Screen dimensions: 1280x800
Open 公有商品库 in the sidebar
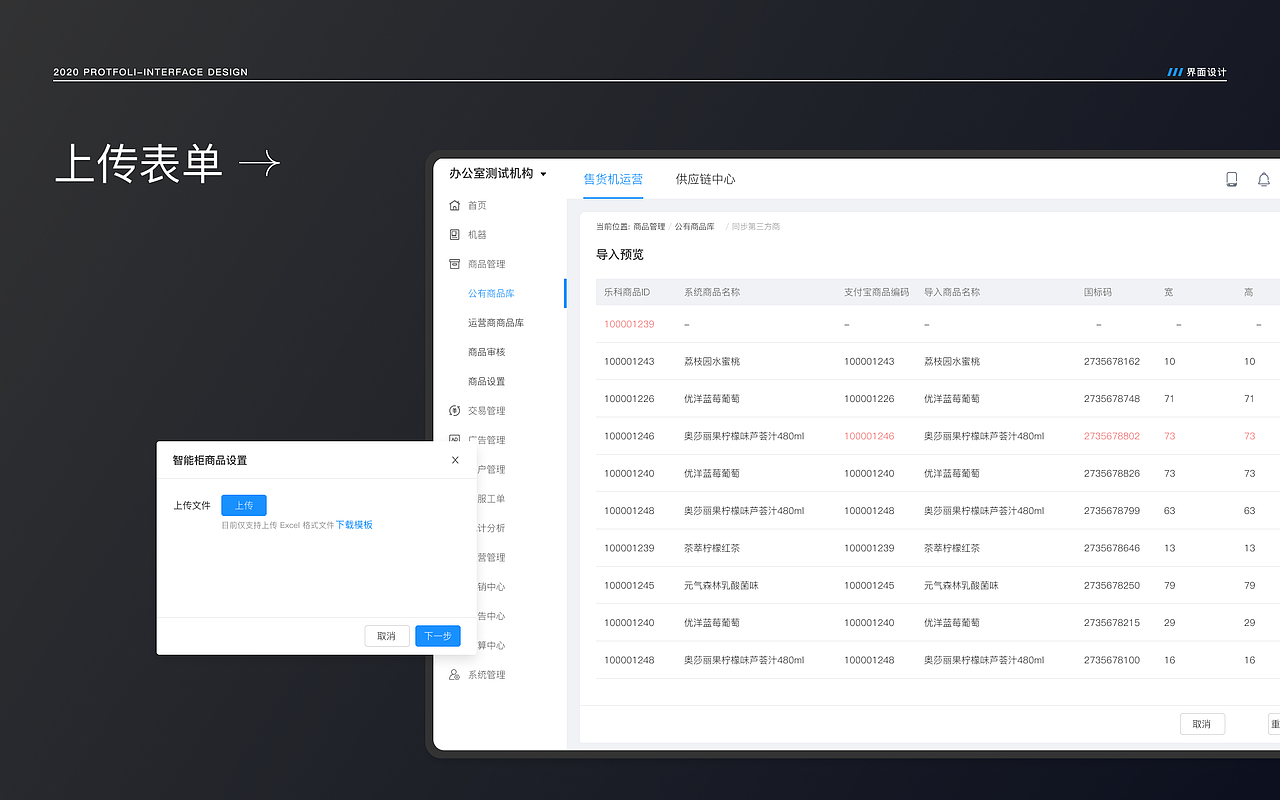tap(491, 294)
